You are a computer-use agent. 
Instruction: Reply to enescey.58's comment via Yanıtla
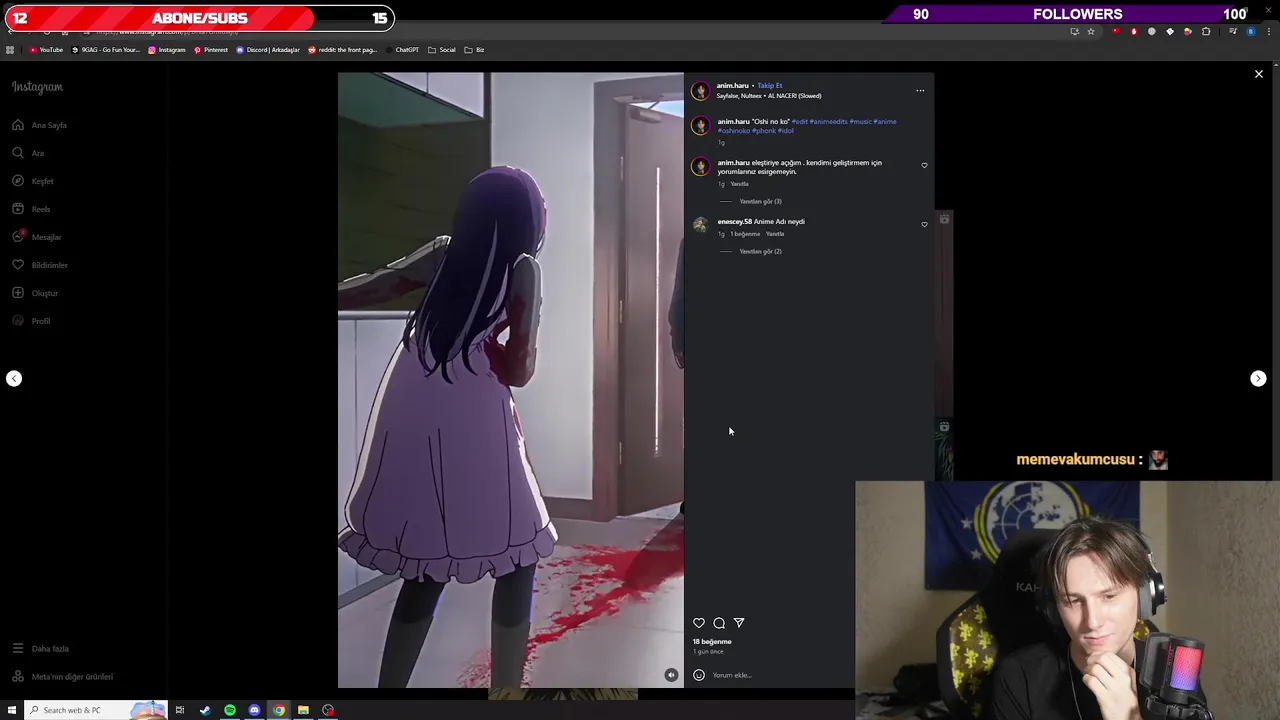775,234
